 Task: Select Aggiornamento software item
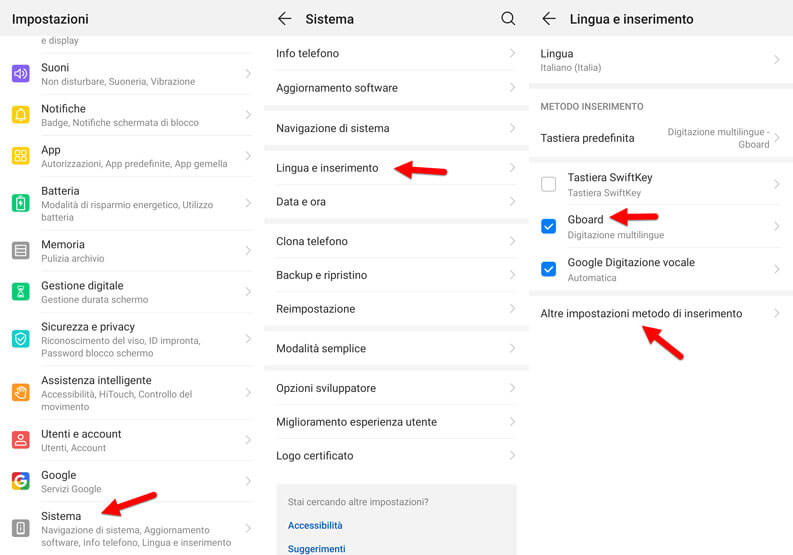(x=337, y=88)
